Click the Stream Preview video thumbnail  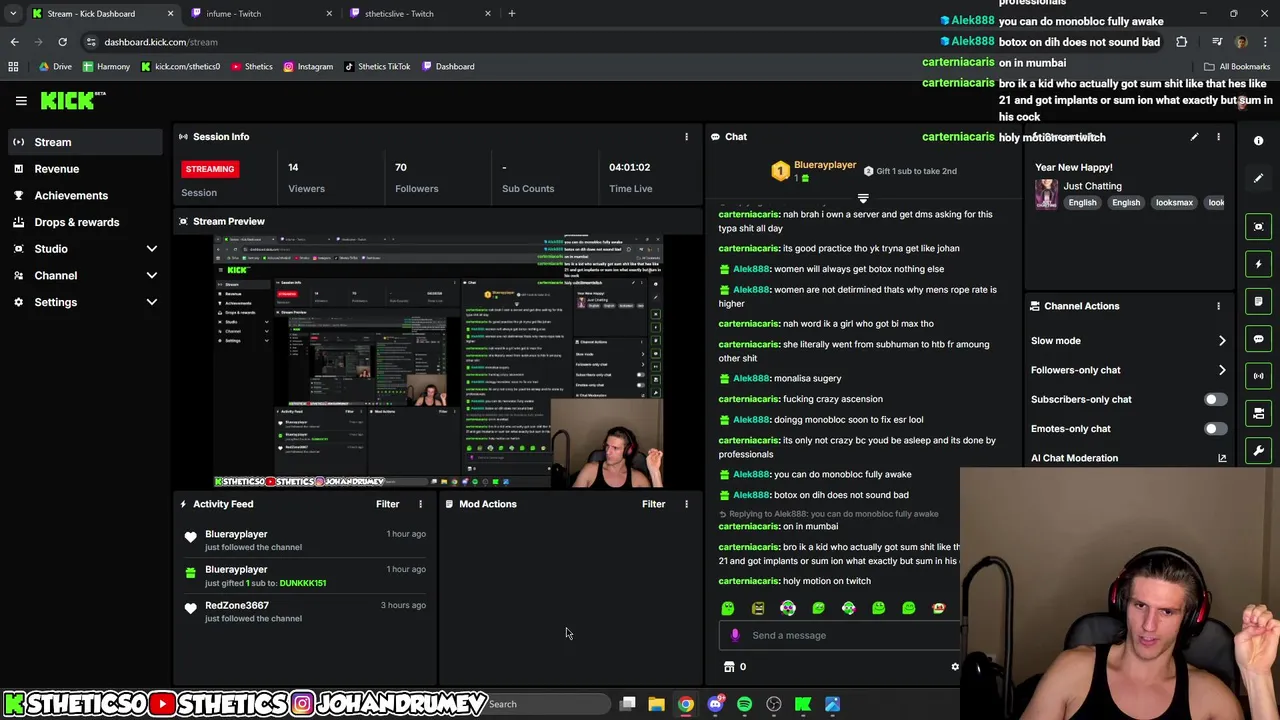[439, 362]
